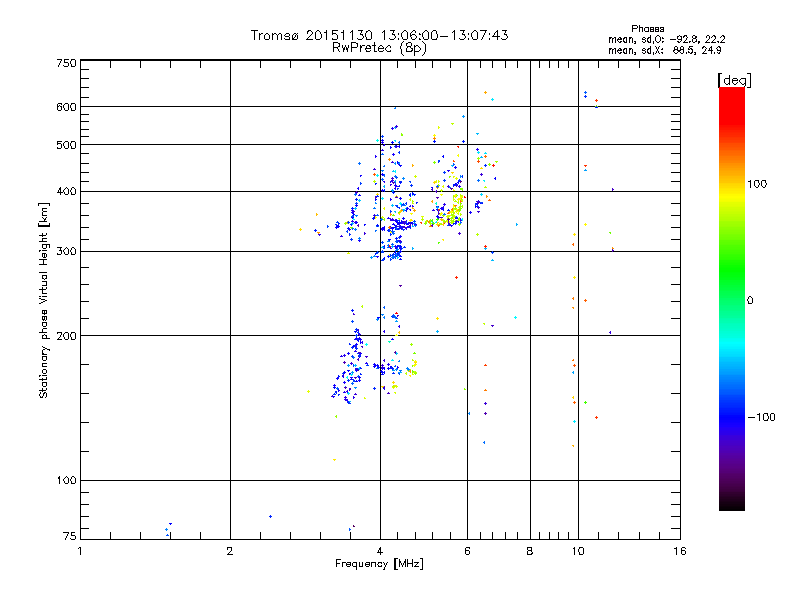The width and height of the screenshot is (800, 600).
Task: Click the x-axis tick label '4'
Action: coord(380,551)
